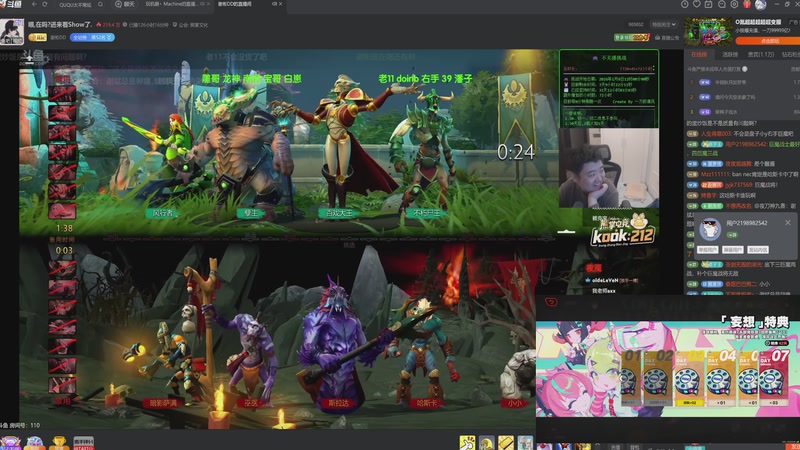Click the flame popularity count 219.4万
Viewport: 800px width, 450px height.
[x=108, y=24]
